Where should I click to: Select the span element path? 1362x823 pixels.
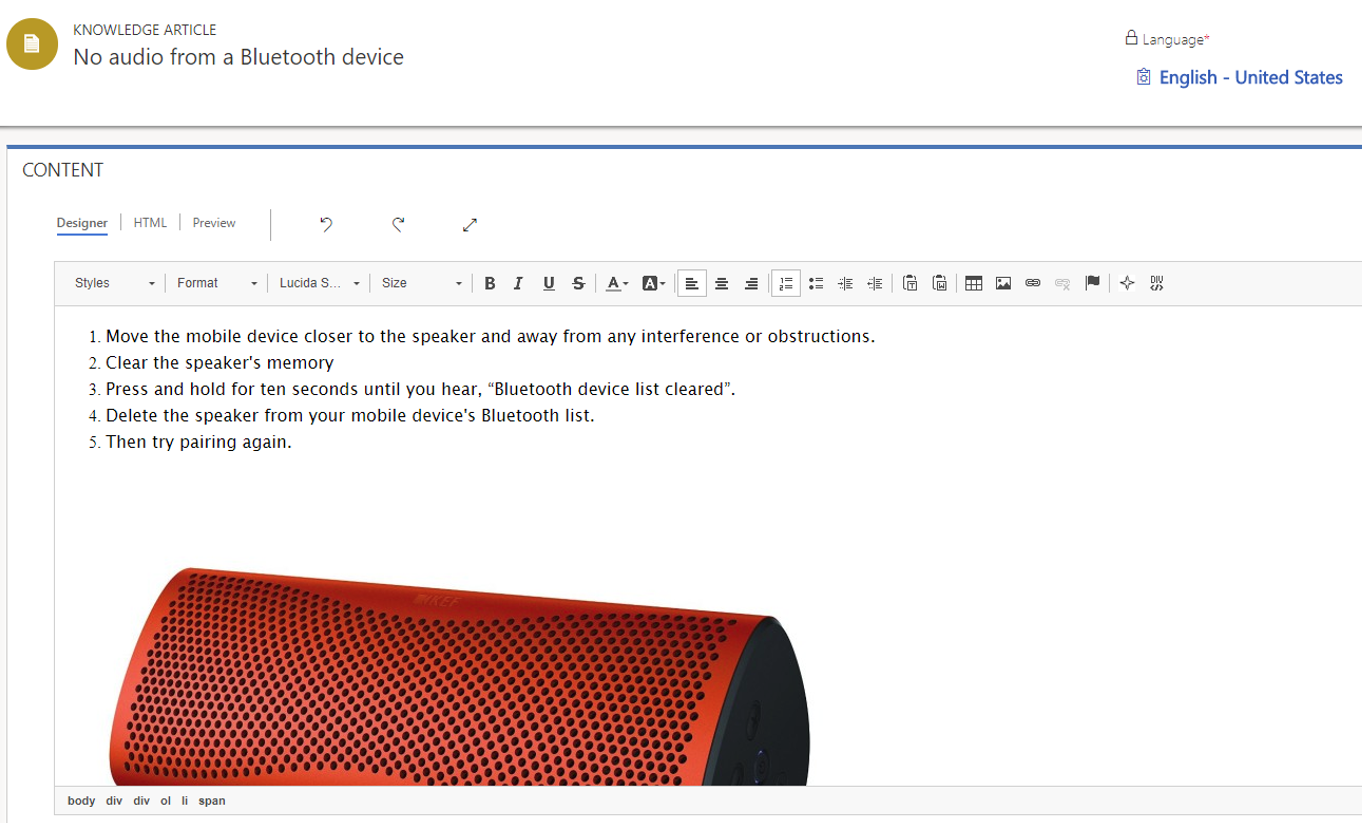click(212, 801)
